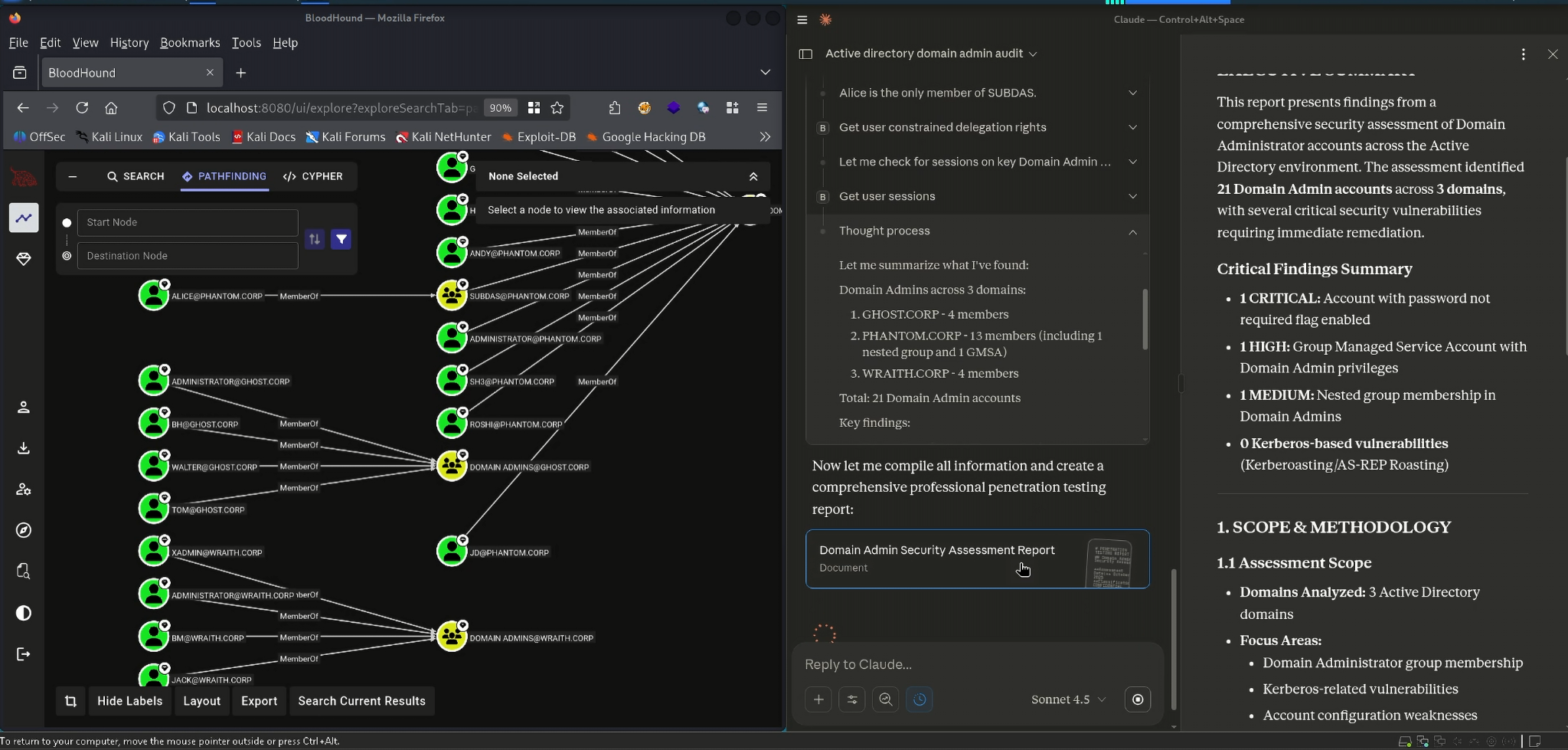Open Group Management diamond icon in sidebar
The height and width of the screenshot is (750, 1568).
point(24,260)
